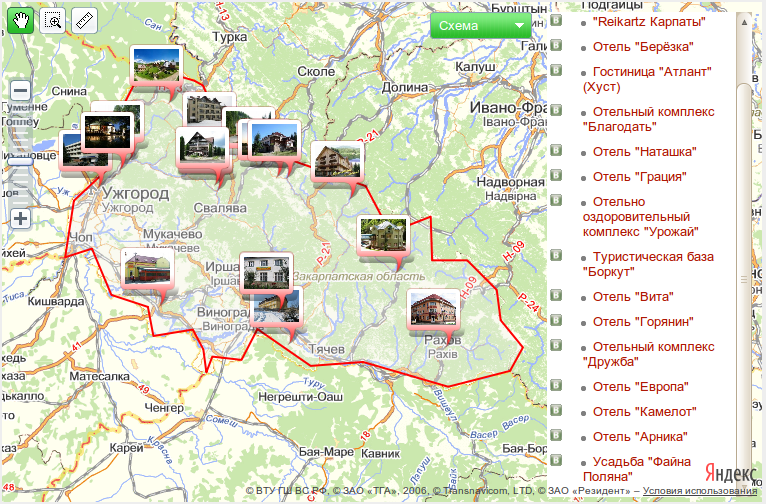Select the hand pan tool
The height and width of the screenshot is (504, 766).
pos(21,21)
